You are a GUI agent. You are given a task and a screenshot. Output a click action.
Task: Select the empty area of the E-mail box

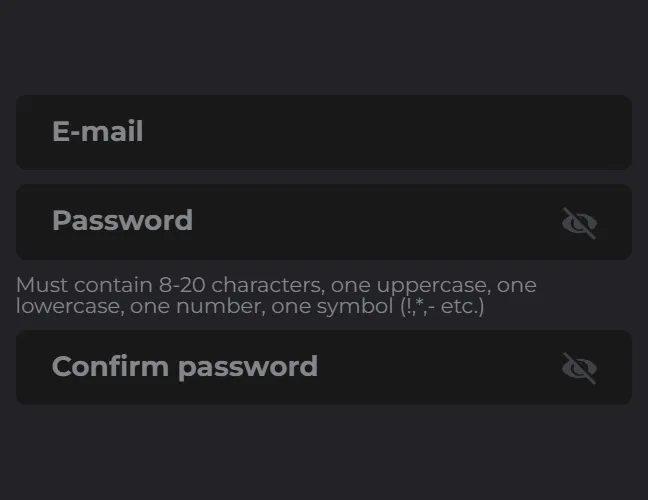click(372, 132)
